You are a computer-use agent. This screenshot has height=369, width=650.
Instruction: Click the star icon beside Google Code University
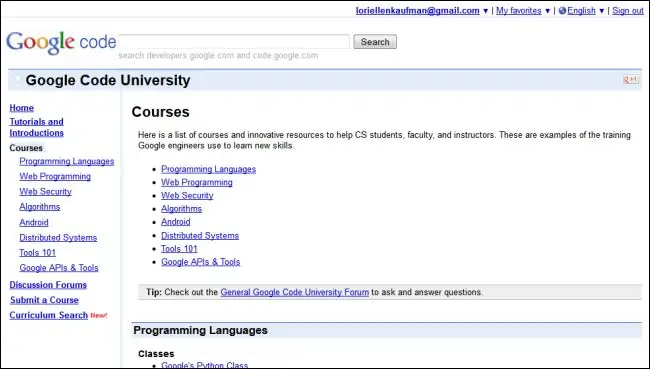coord(17,78)
